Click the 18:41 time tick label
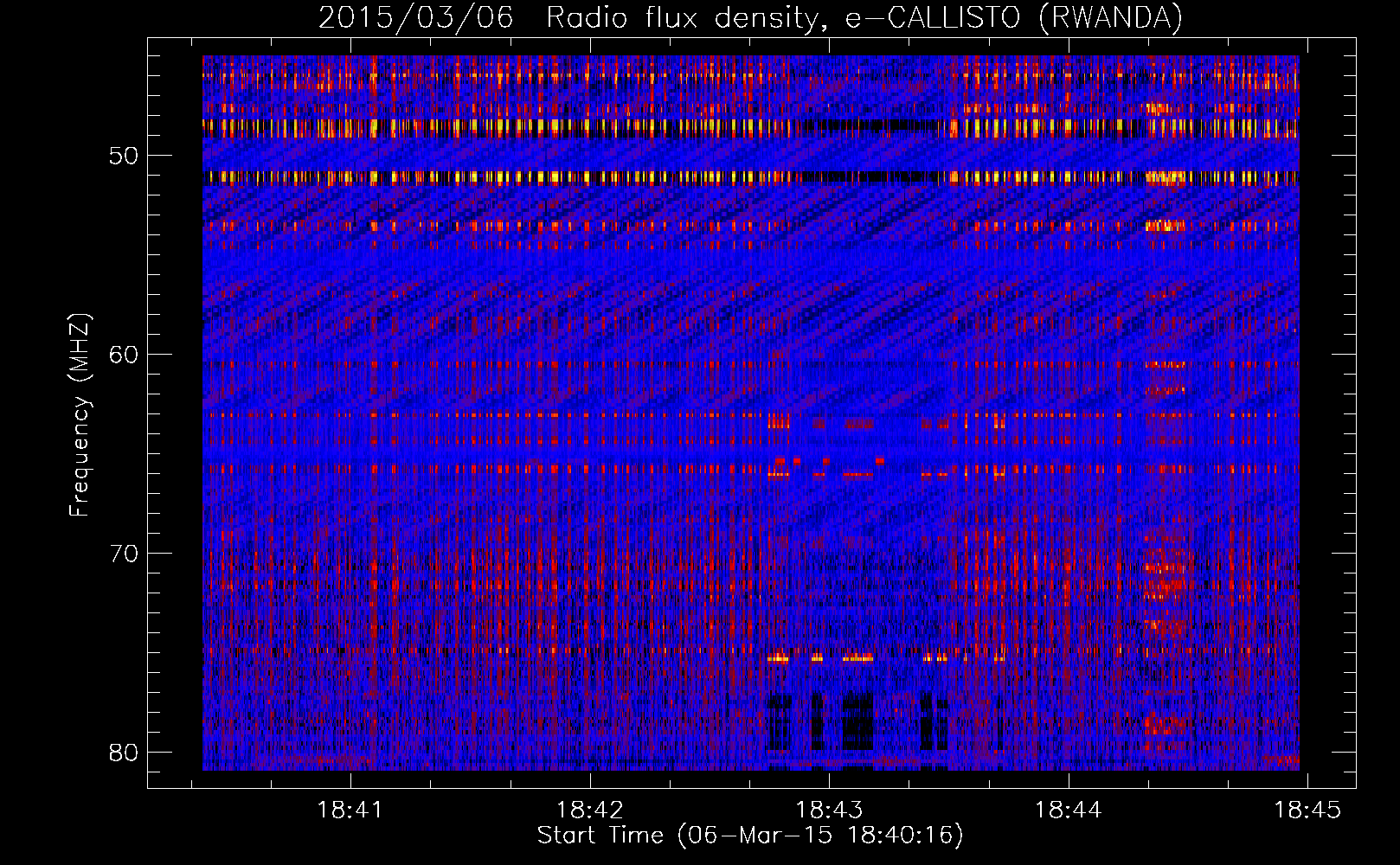 point(350,811)
